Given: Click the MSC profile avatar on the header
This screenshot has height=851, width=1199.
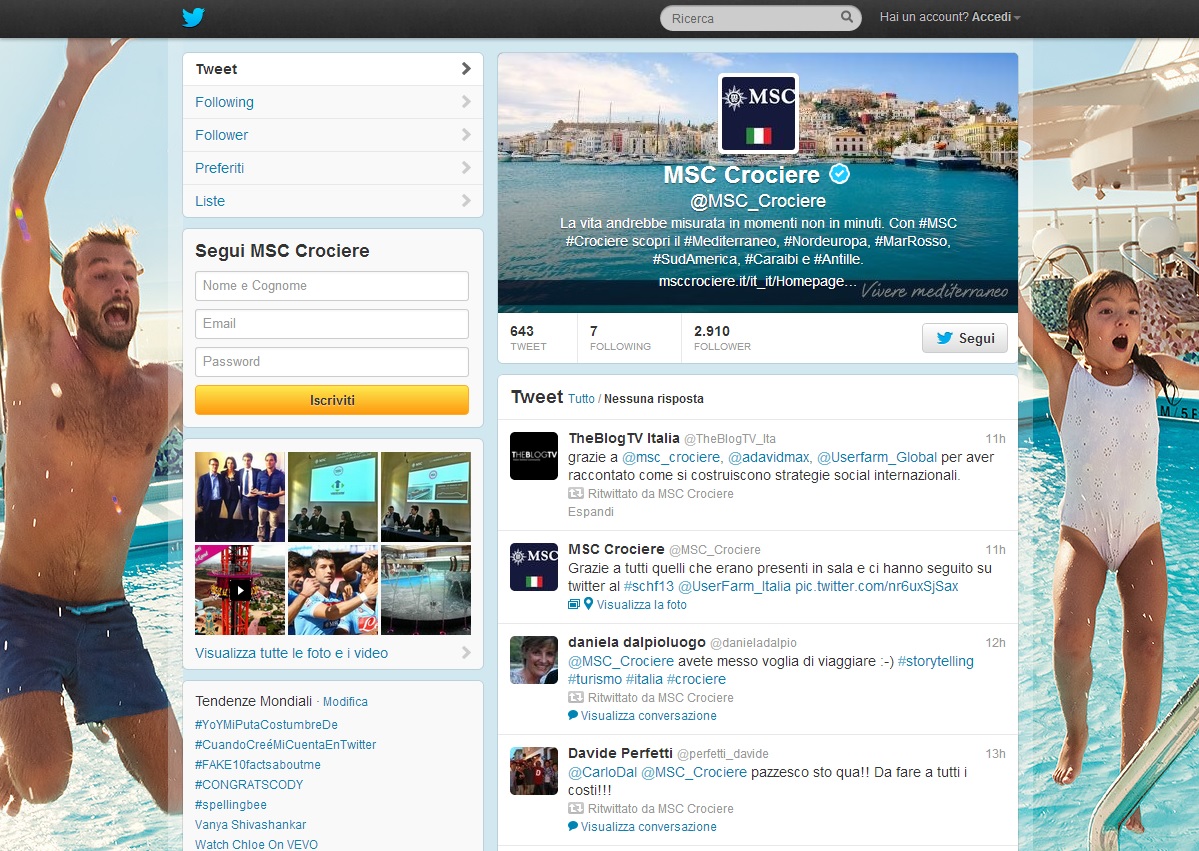Looking at the screenshot, I should [759, 113].
